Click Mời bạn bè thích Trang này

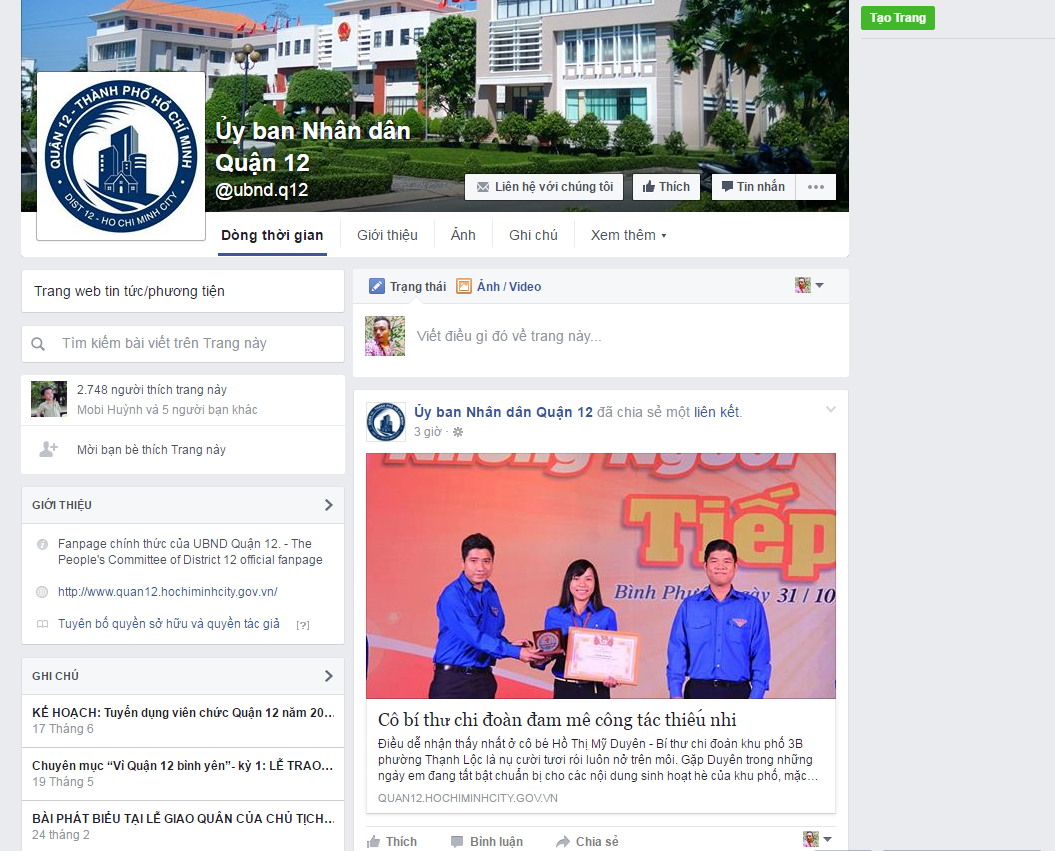click(151, 449)
